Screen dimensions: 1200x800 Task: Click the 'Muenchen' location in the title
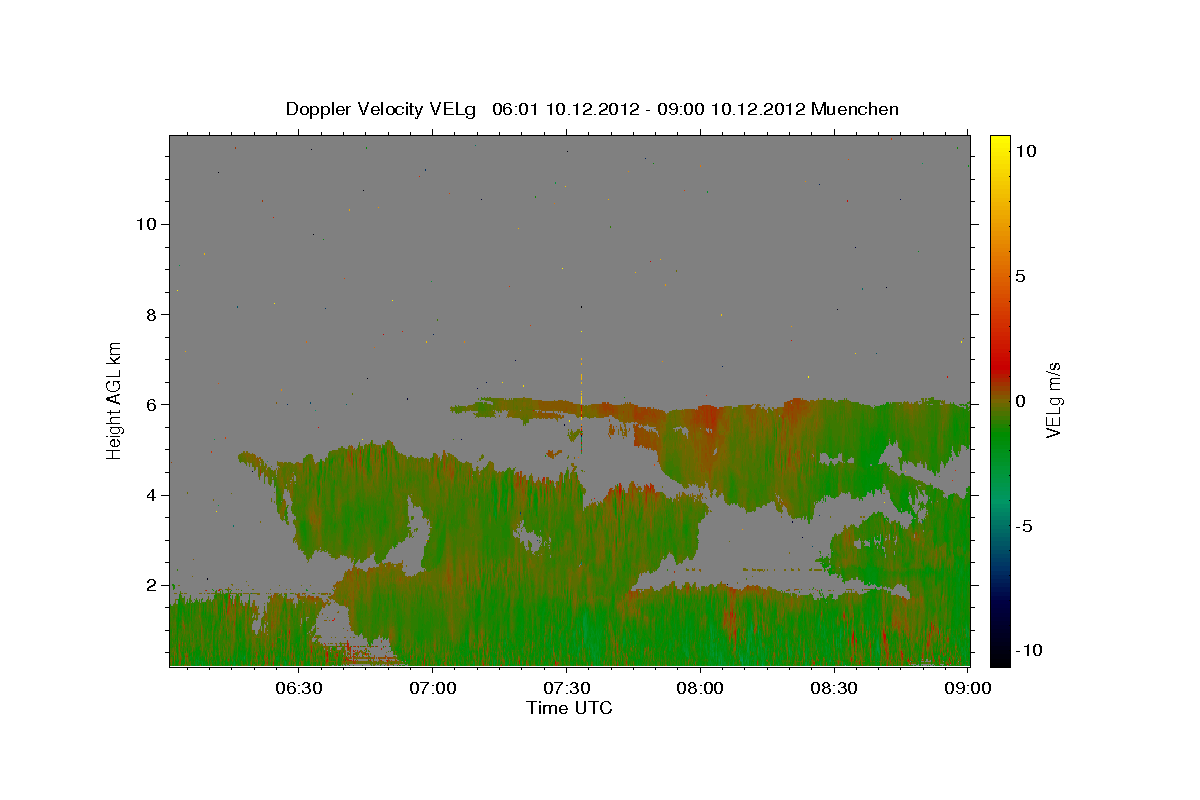point(855,109)
